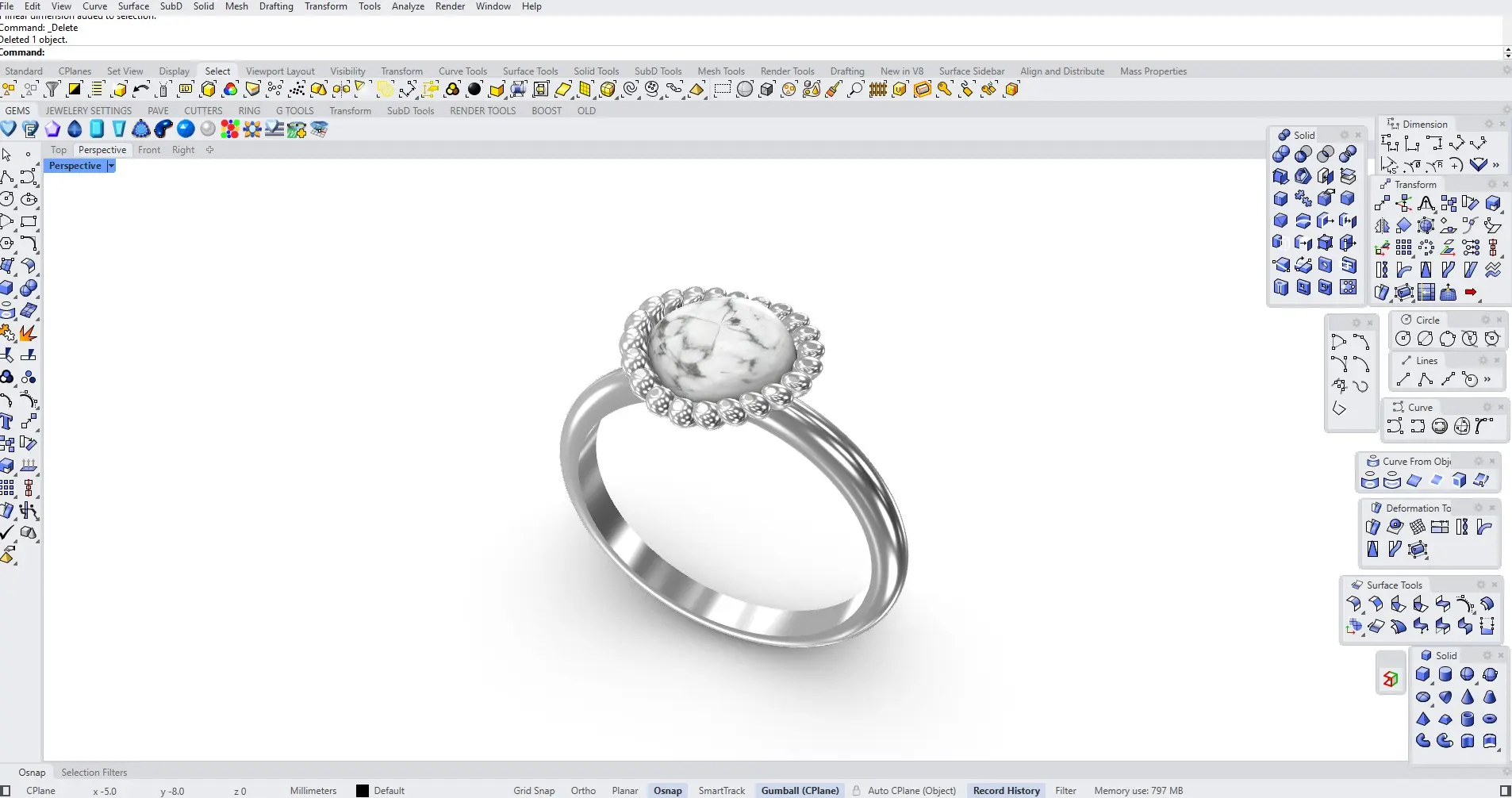Screen dimensions: 1512x798
Task: Expand more tools in the Lines panel
Action: [x=1488, y=380]
